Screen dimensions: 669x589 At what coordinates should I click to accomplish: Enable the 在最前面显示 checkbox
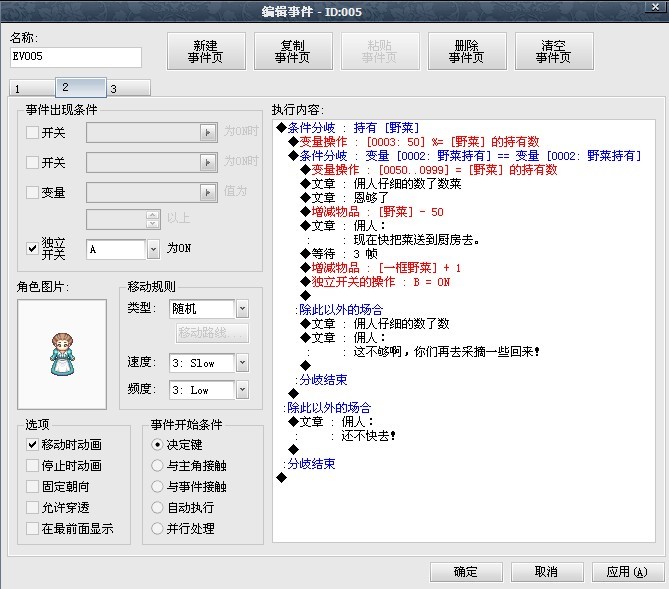32,528
